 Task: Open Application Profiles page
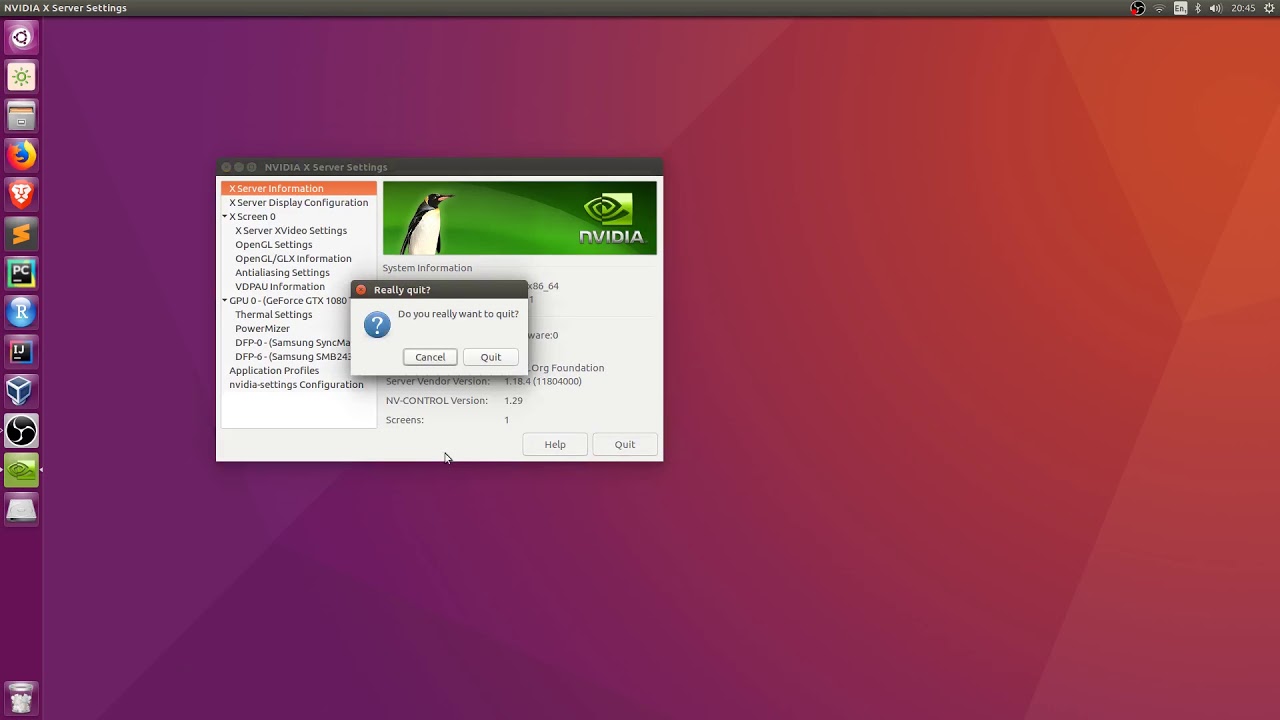click(274, 370)
